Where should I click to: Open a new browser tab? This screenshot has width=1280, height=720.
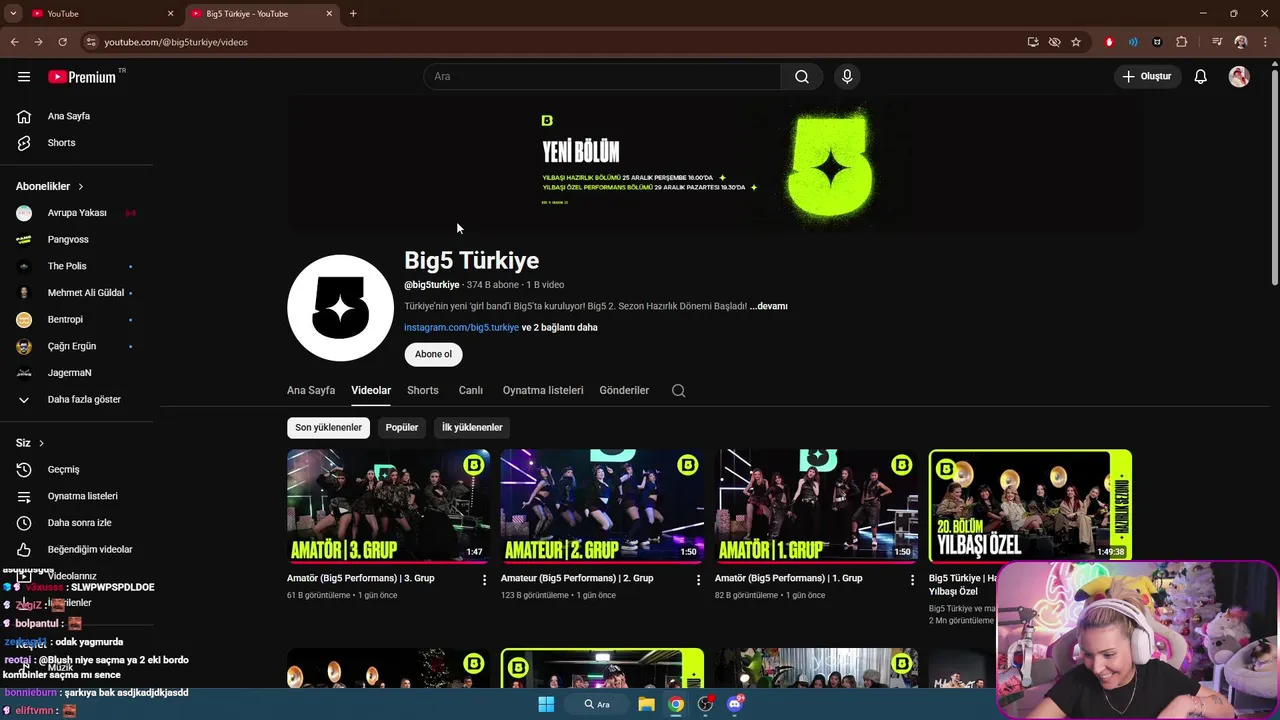tap(353, 13)
